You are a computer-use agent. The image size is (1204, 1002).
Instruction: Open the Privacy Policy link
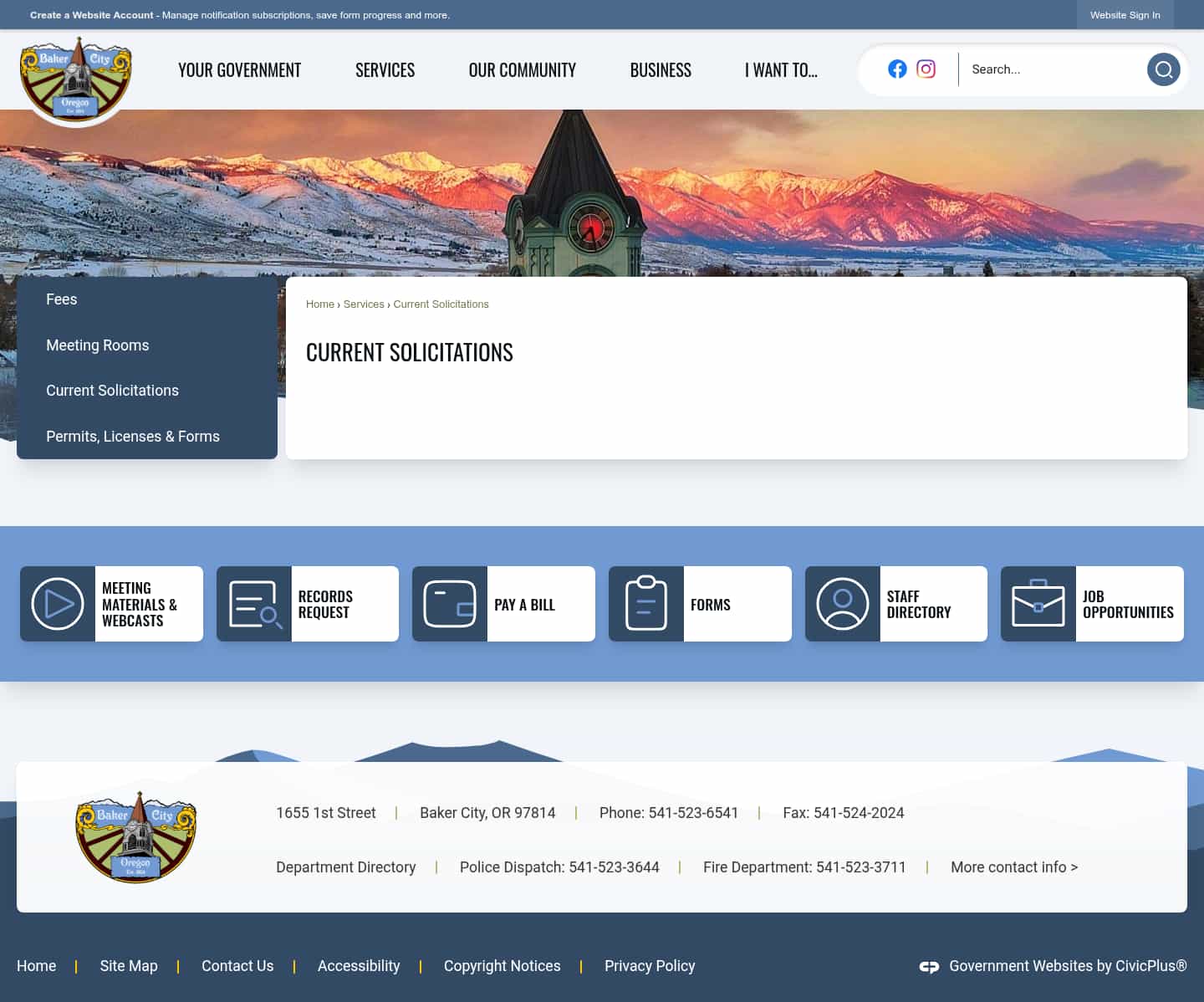(x=650, y=966)
